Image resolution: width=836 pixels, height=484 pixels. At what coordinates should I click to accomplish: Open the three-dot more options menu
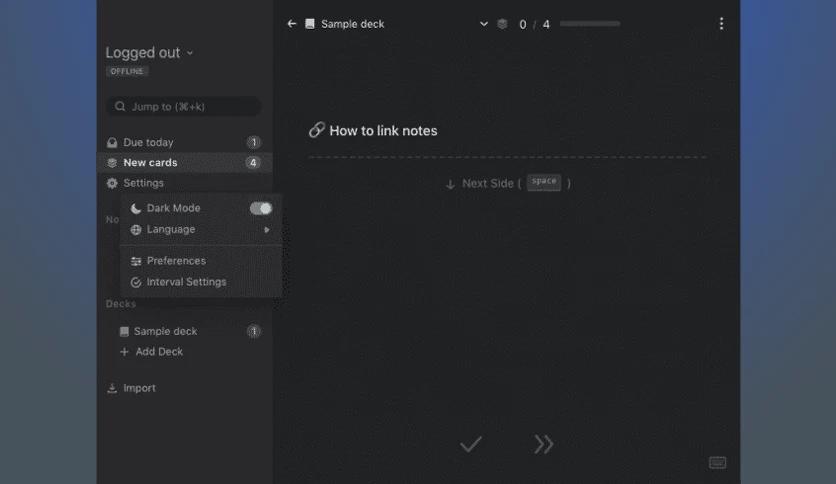pyautogui.click(x=721, y=23)
